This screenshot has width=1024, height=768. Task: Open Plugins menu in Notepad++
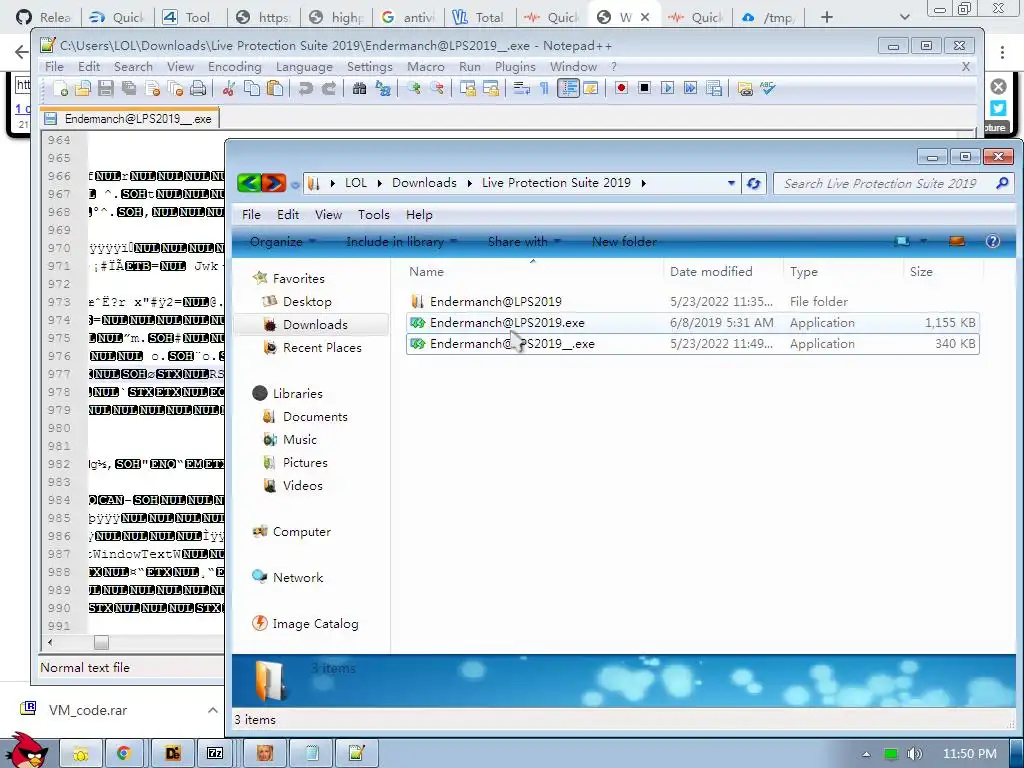515,67
